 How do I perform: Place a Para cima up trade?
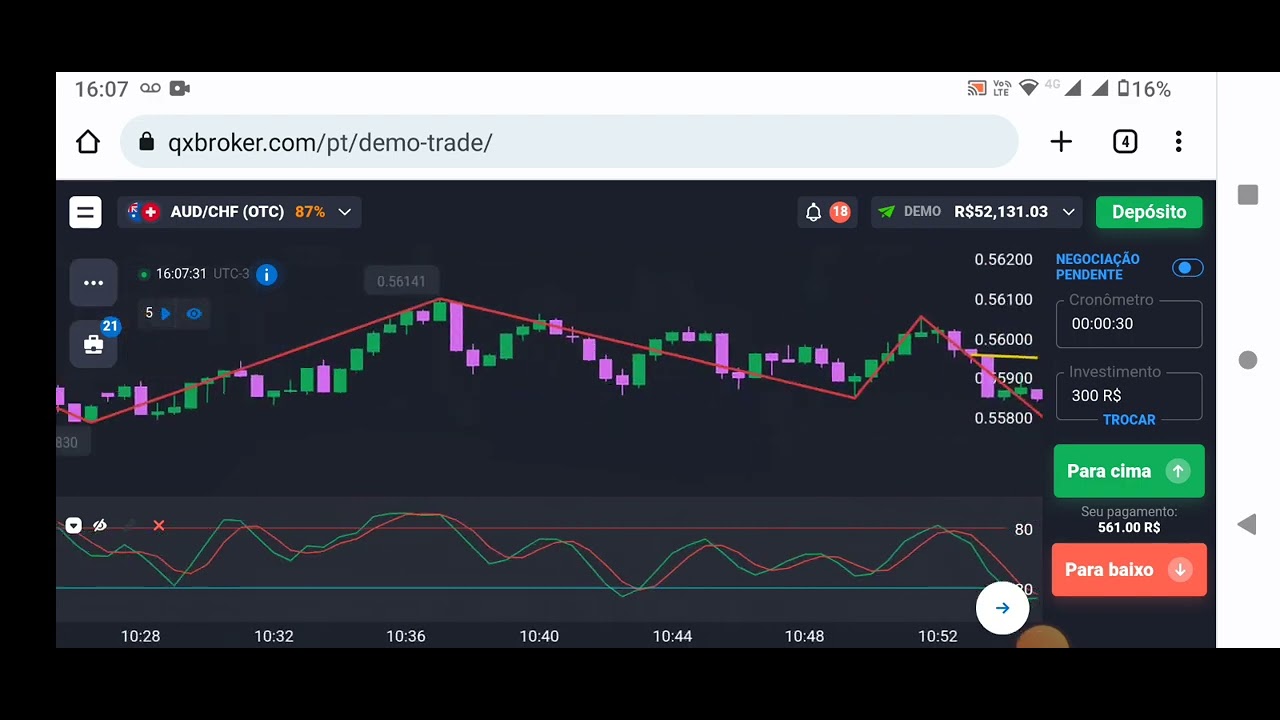click(x=1129, y=471)
